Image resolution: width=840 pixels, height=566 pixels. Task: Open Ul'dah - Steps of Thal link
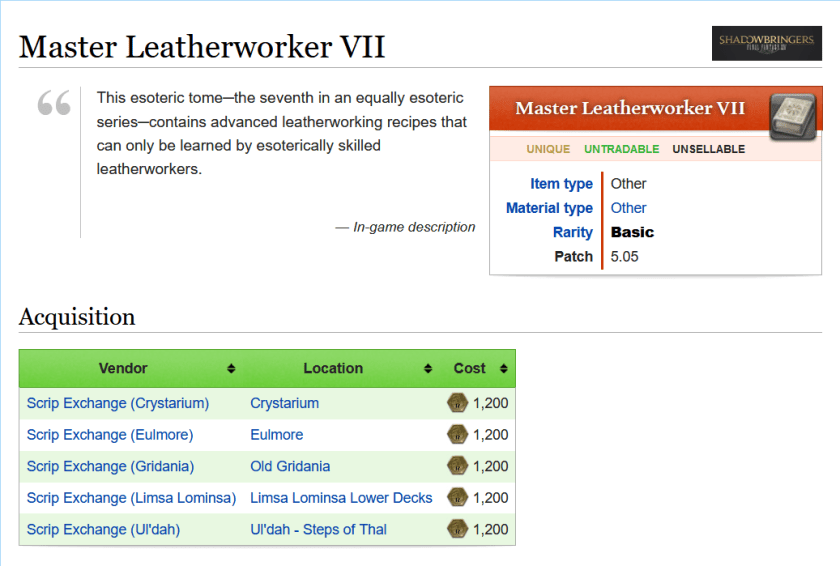[318, 530]
